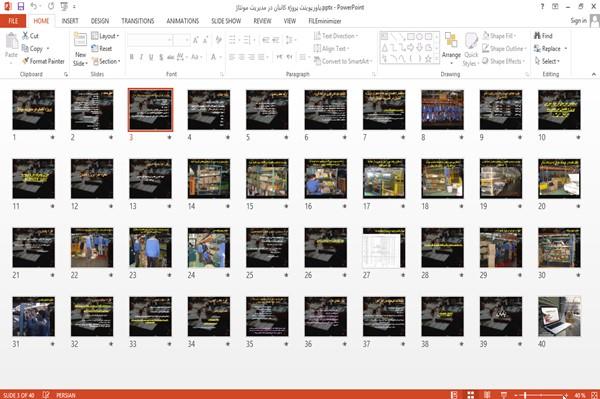Screen dimensions: 600x399
Task: Click the 40% zoom level button
Action: pos(580,395)
